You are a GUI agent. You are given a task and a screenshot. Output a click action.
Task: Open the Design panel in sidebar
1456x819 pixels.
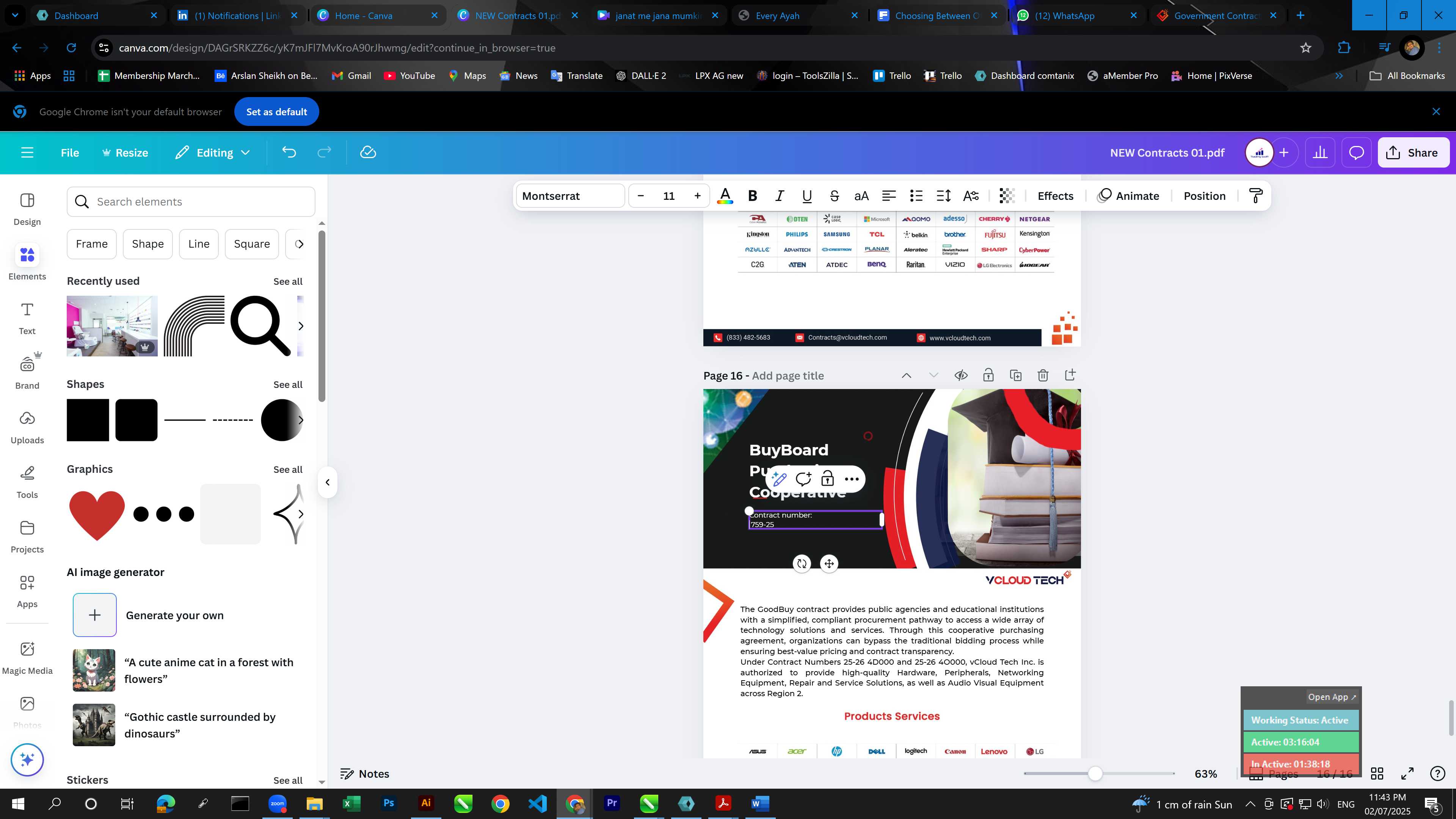pyautogui.click(x=27, y=209)
